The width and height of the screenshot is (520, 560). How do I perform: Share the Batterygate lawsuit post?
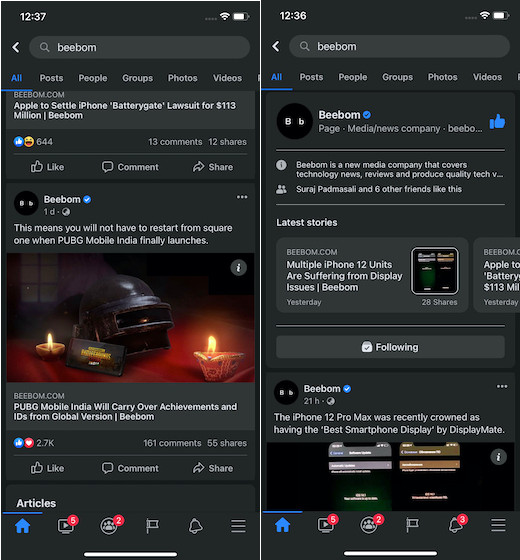[x=213, y=167]
